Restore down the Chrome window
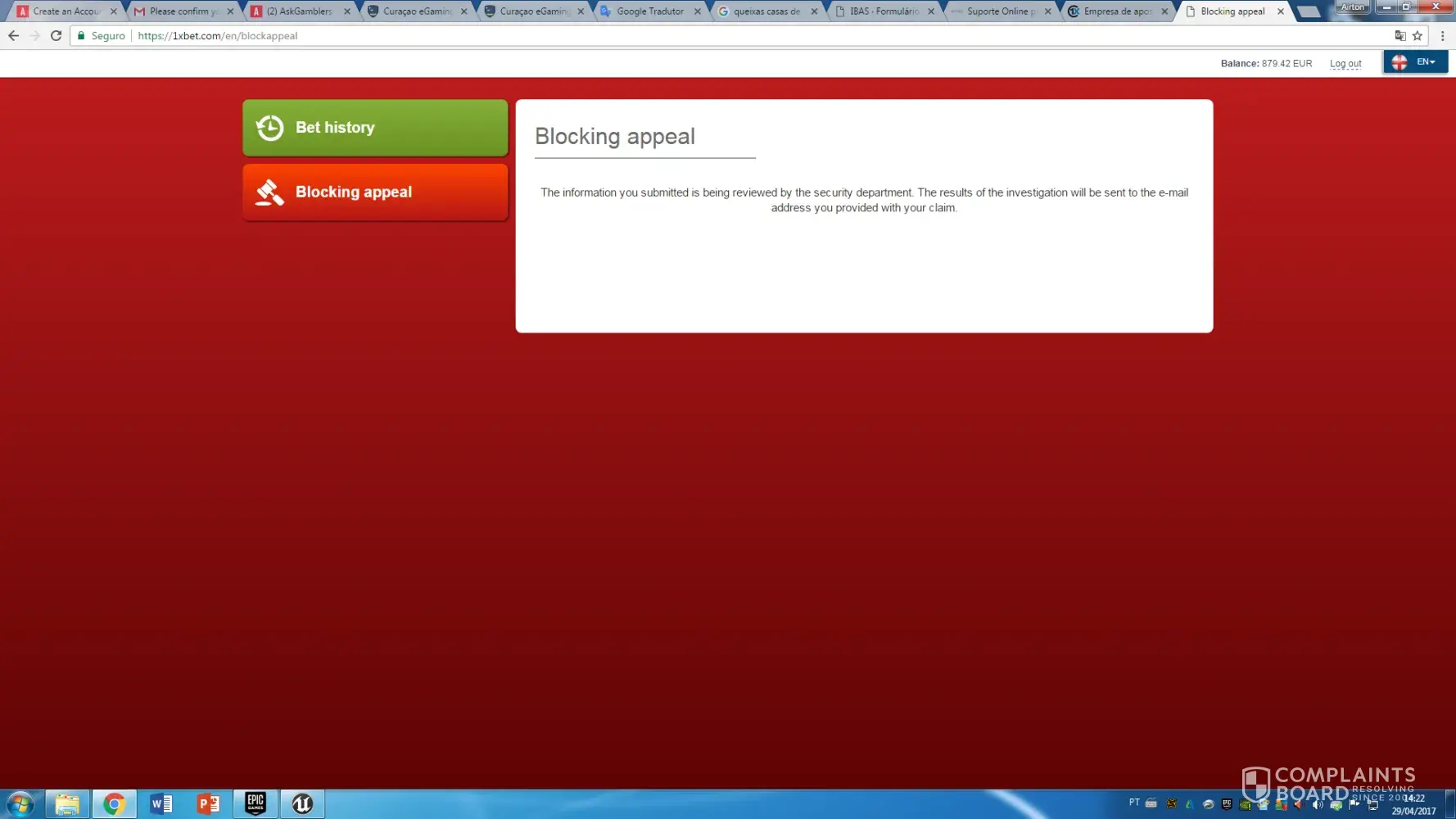This screenshot has height=819, width=1456. click(1407, 7)
